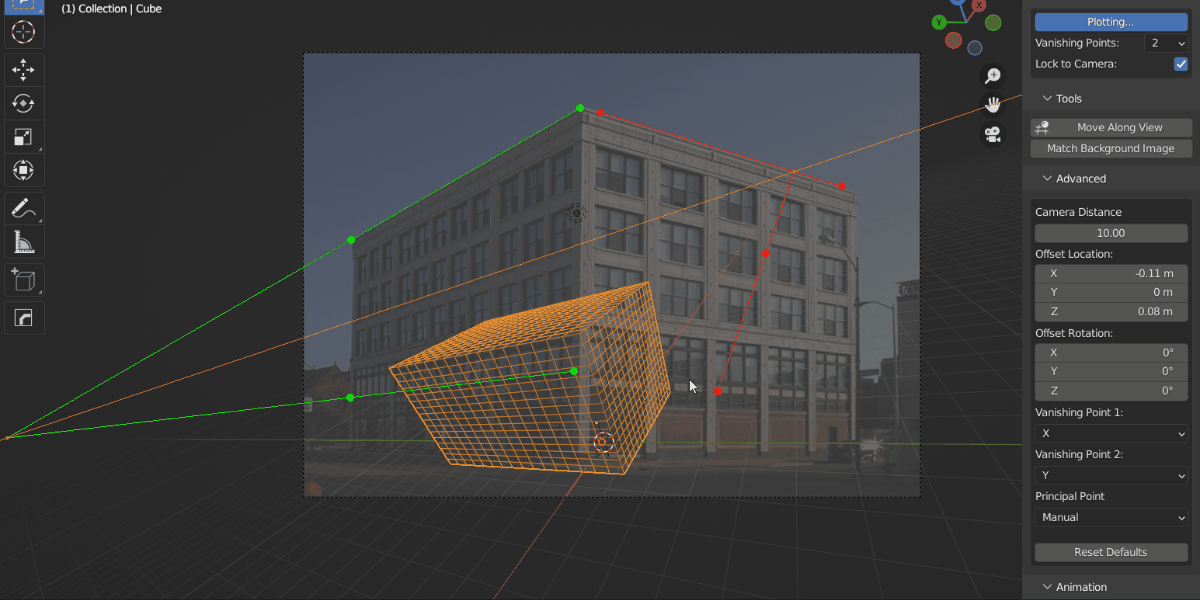Click the Match Background Image button
The width and height of the screenshot is (1200, 600).
[x=1111, y=148]
